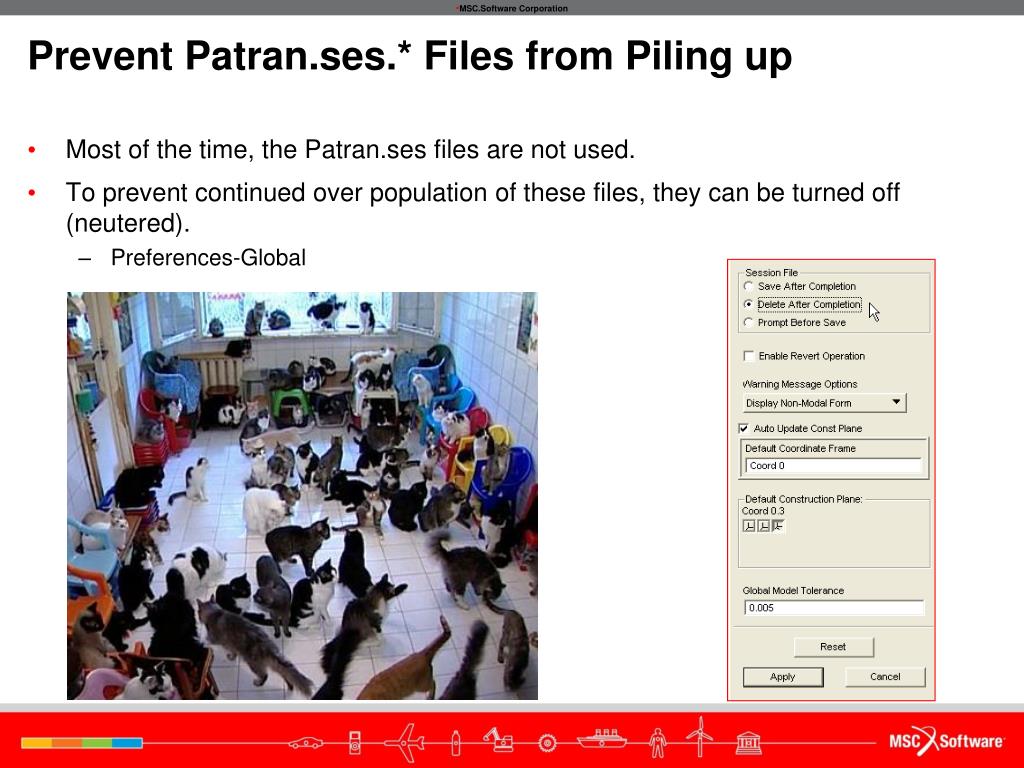
Task: Click the Default Coordinate Frame field
Action: pos(833,466)
